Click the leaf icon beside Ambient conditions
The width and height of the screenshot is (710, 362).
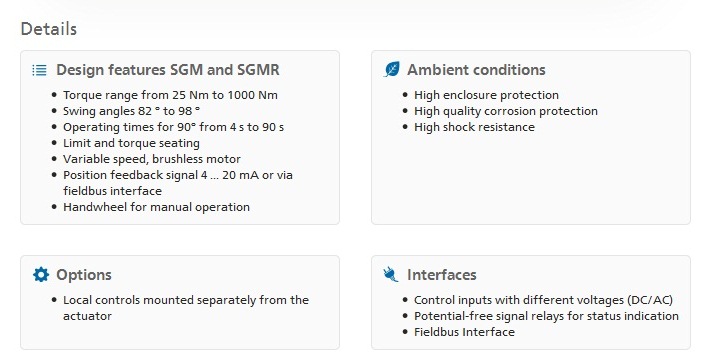tap(392, 69)
